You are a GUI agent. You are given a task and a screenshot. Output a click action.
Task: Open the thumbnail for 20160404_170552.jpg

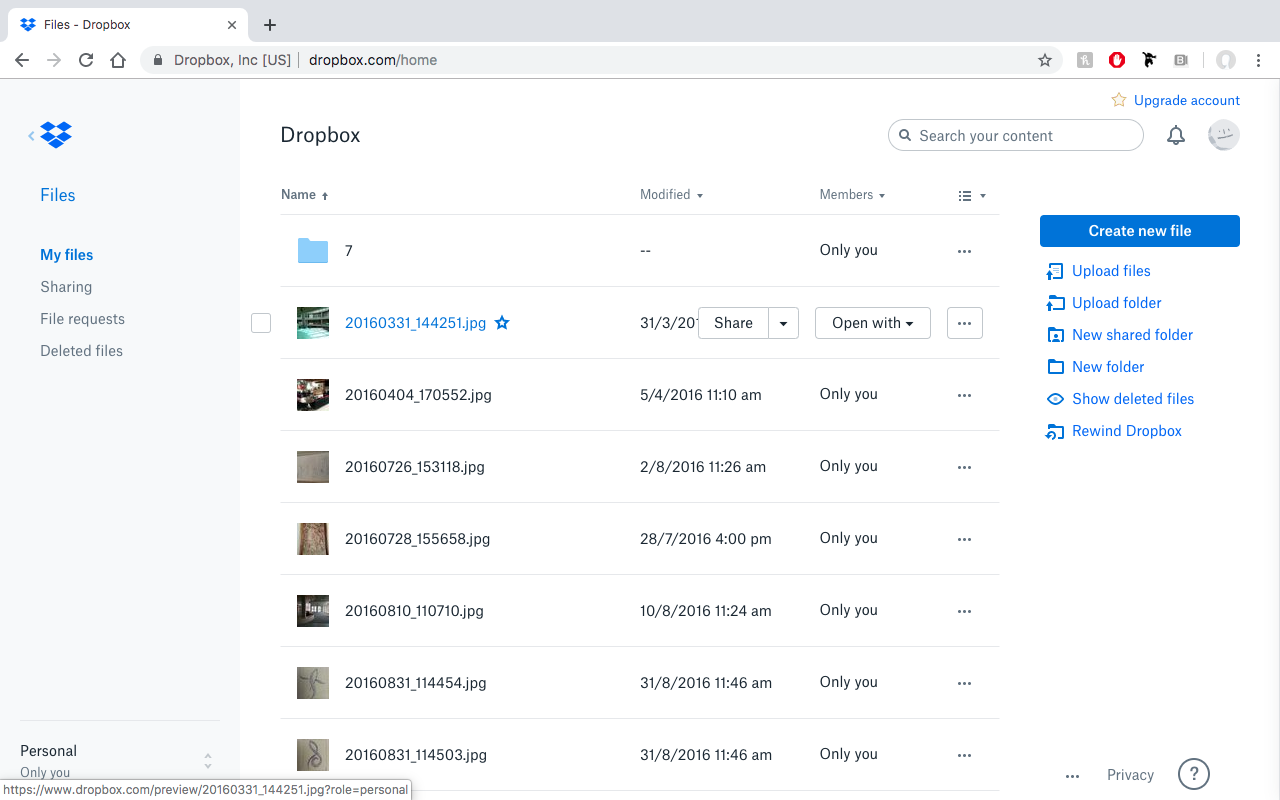tap(312, 394)
